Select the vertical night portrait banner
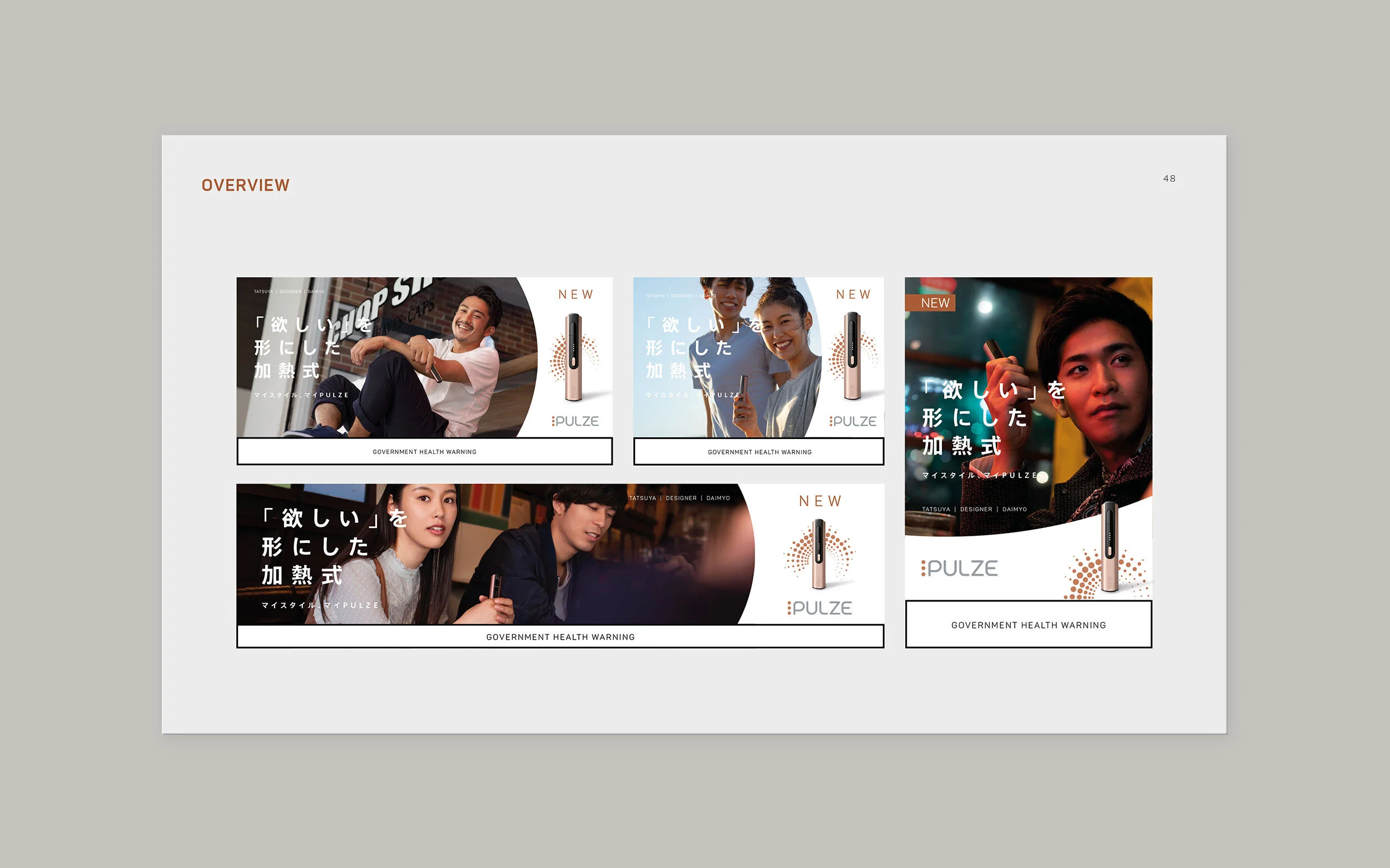The height and width of the screenshot is (868, 1390). tap(1028, 463)
